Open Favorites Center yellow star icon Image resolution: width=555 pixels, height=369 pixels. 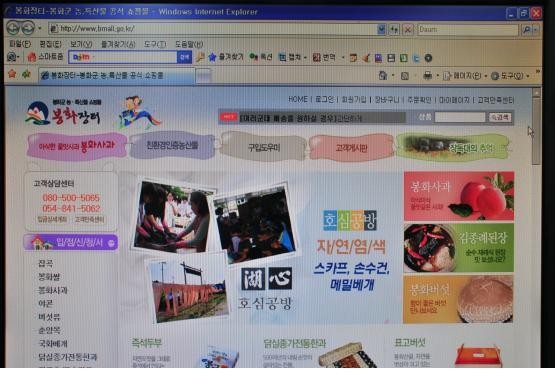[x=12, y=74]
